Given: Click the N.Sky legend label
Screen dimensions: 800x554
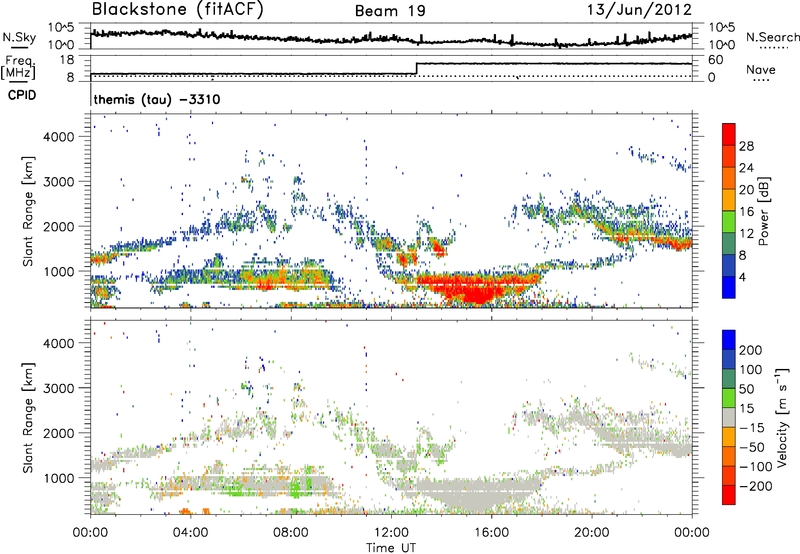Looking at the screenshot, I should pos(19,37).
